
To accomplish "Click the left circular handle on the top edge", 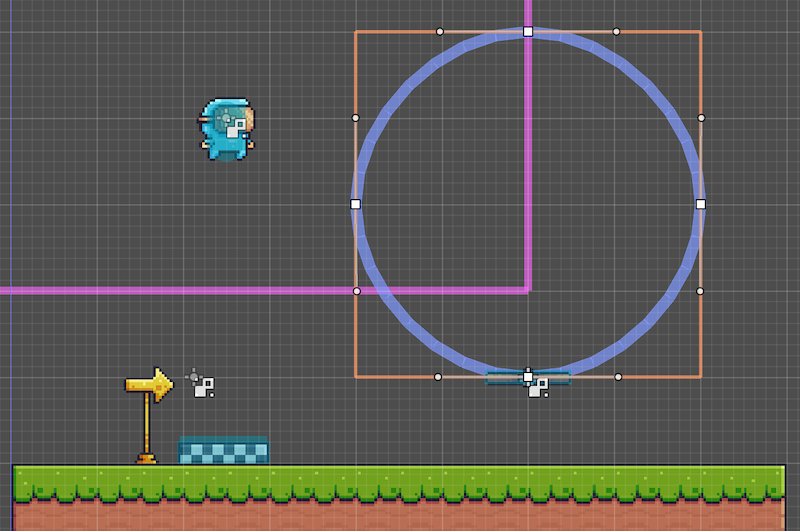I will pyautogui.click(x=440, y=31).
